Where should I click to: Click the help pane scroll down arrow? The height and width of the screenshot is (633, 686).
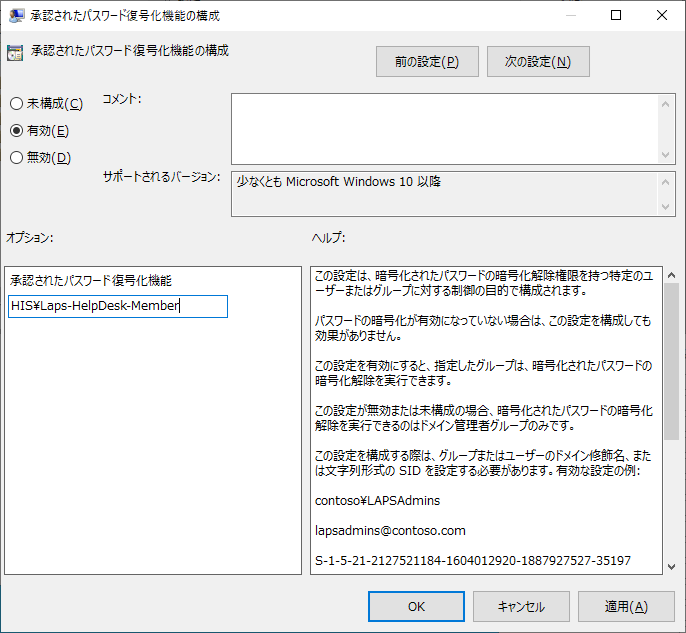(671, 566)
